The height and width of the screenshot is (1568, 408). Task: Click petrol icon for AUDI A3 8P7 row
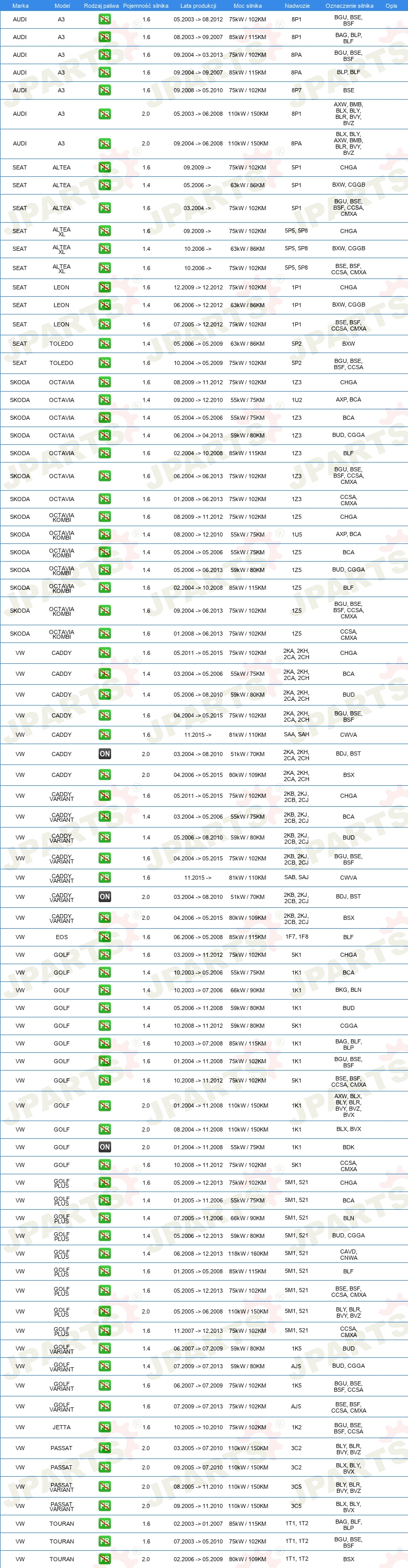point(105,90)
